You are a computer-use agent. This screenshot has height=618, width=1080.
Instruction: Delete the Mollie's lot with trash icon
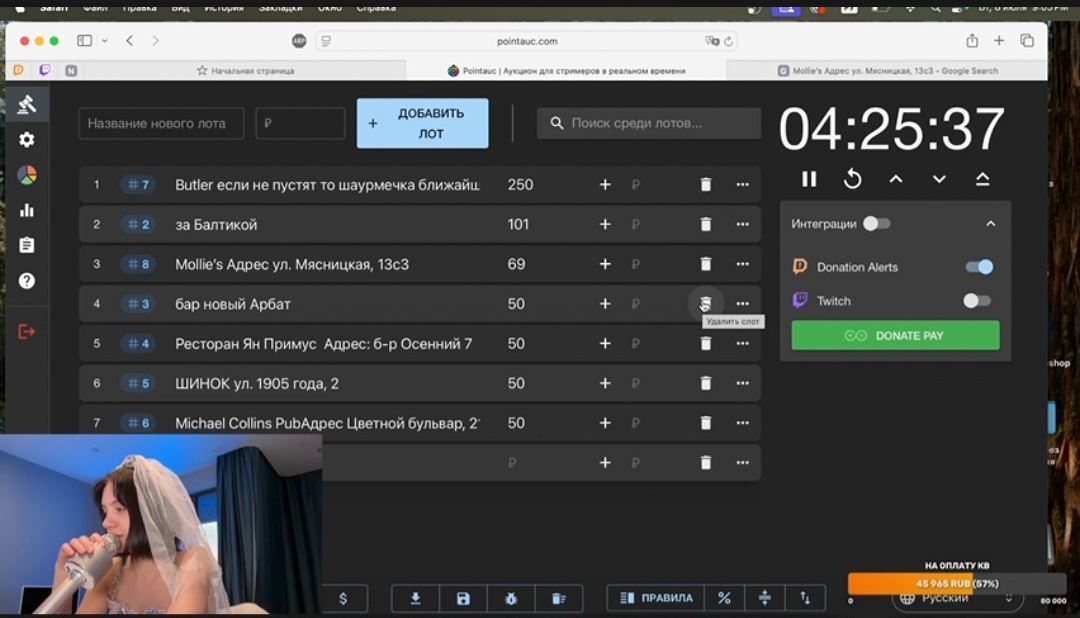705,264
